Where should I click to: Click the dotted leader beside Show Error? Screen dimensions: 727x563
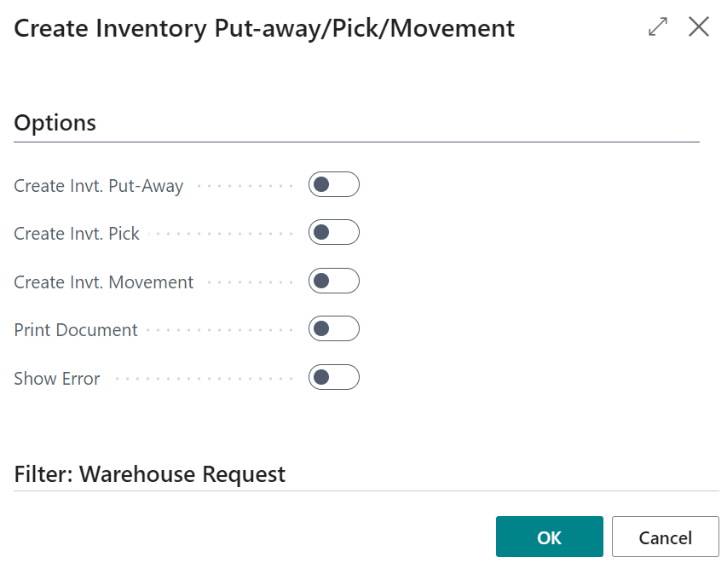point(204,379)
